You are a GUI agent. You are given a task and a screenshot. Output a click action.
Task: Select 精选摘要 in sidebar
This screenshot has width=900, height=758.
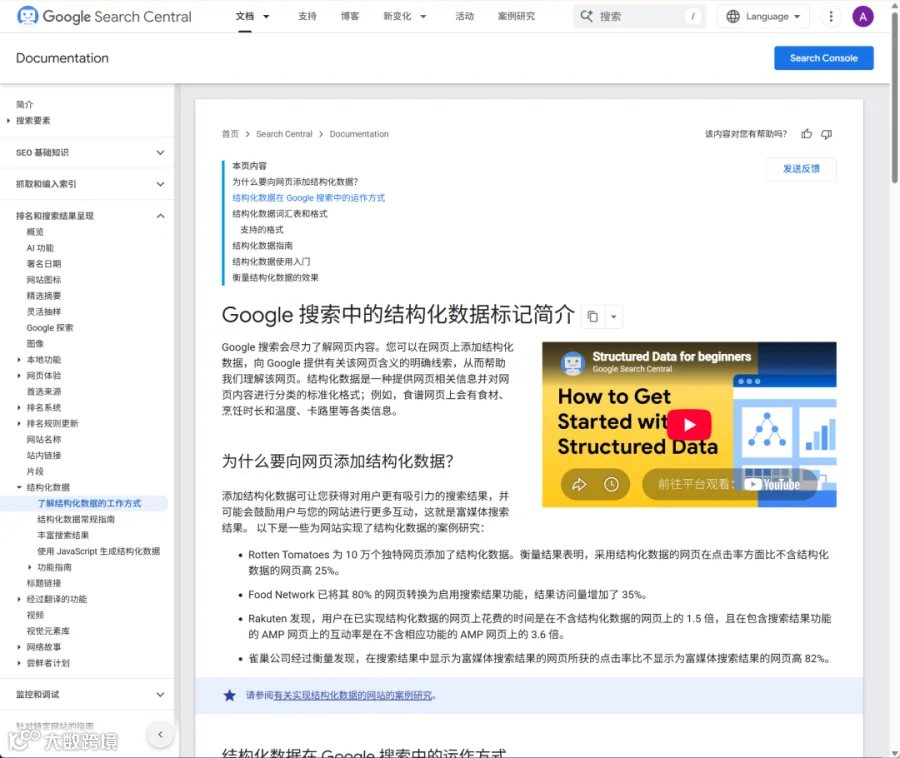click(x=44, y=296)
